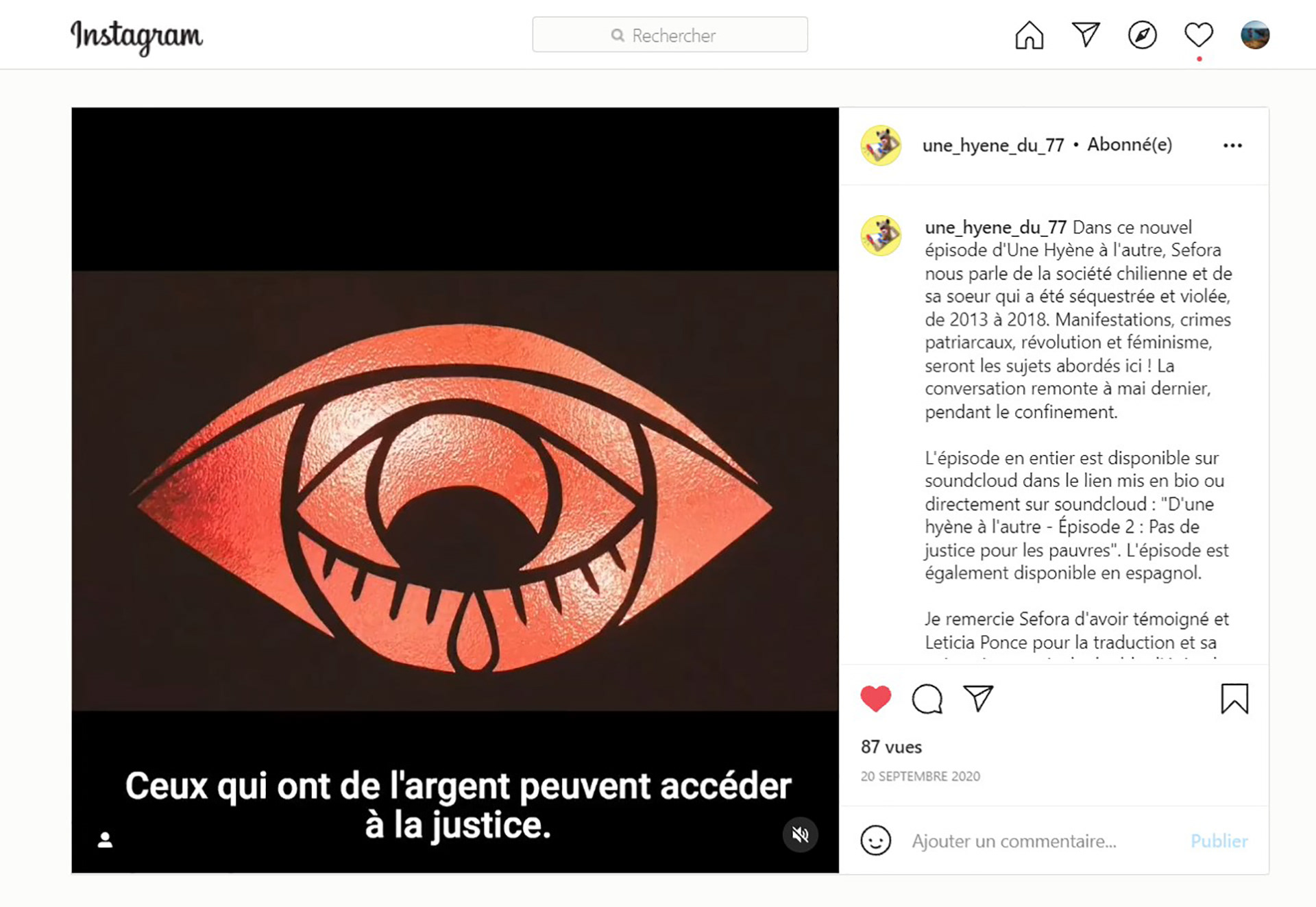Open the comment speech bubble icon
Screen dimensions: 1316x907
[x=927, y=699]
